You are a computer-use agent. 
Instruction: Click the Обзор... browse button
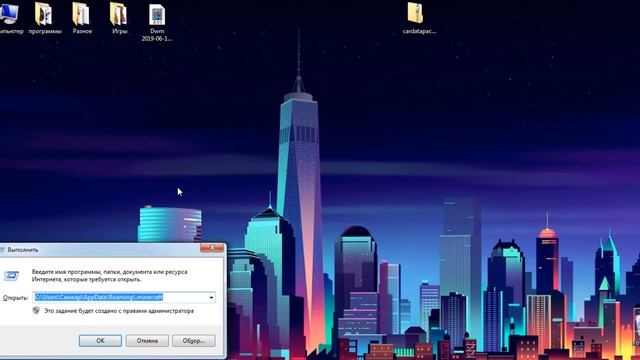click(193, 340)
